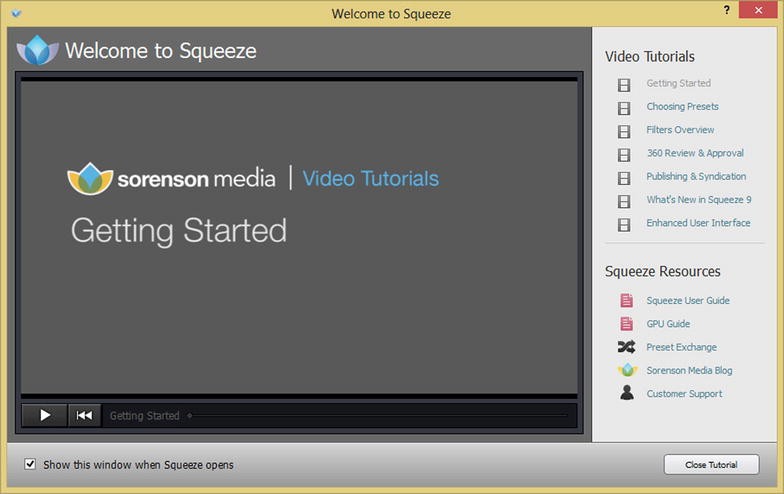Click the document icon beside GPU Guide

coord(626,324)
